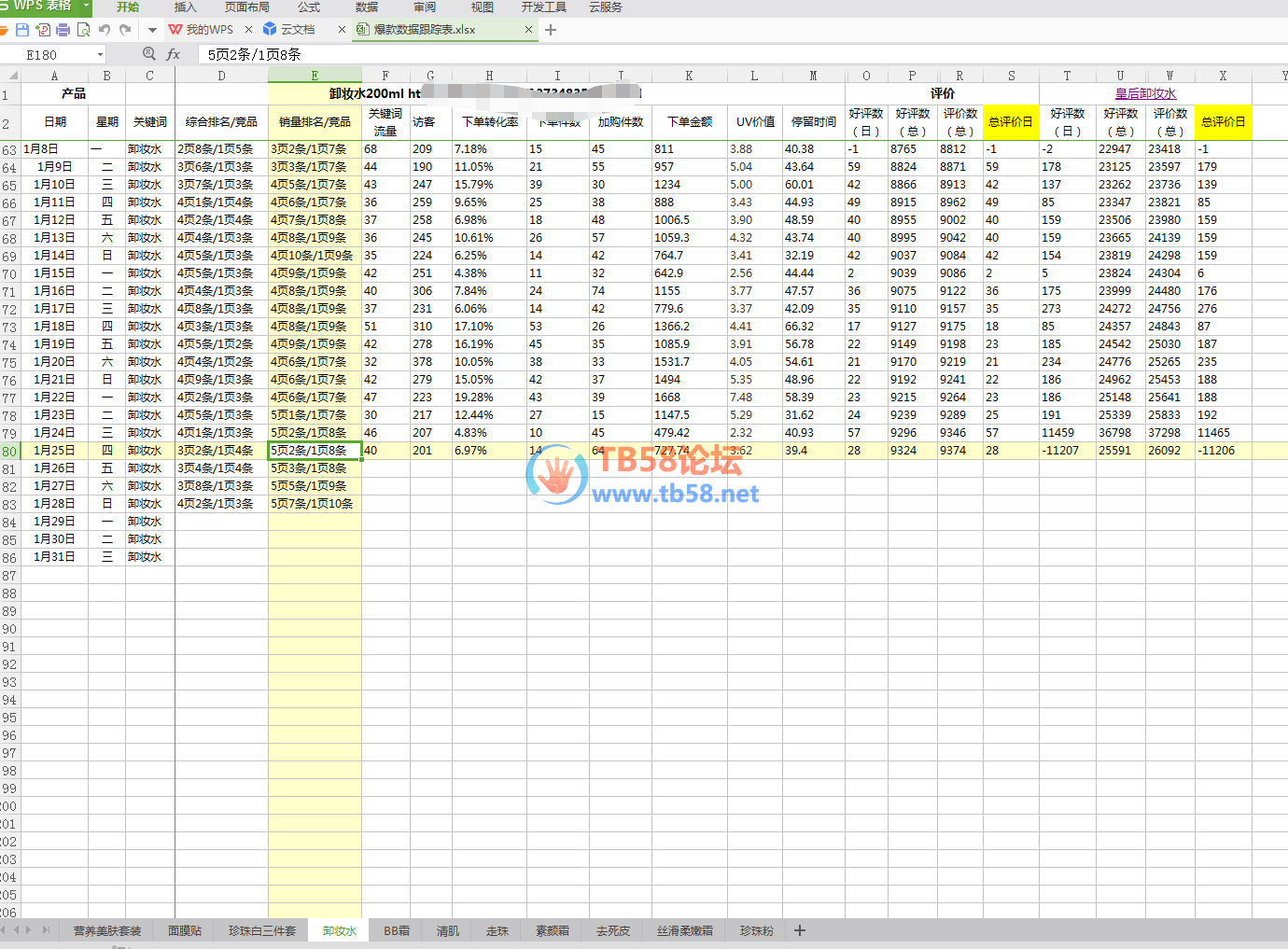This screenshot has width=1288, height=949.
Task: Switch to the 面膜贴 sheet tab
Action: (185, 930)
